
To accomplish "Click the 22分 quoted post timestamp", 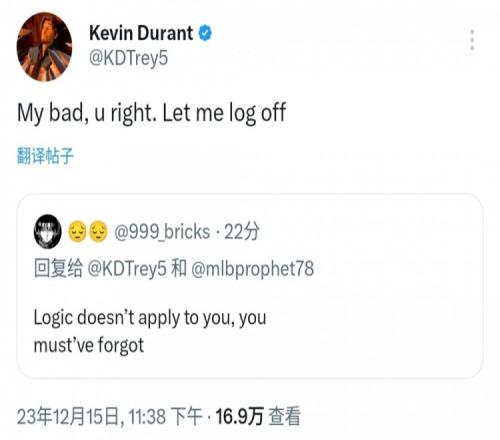I will pyautogui.click(x=242, y=231).
